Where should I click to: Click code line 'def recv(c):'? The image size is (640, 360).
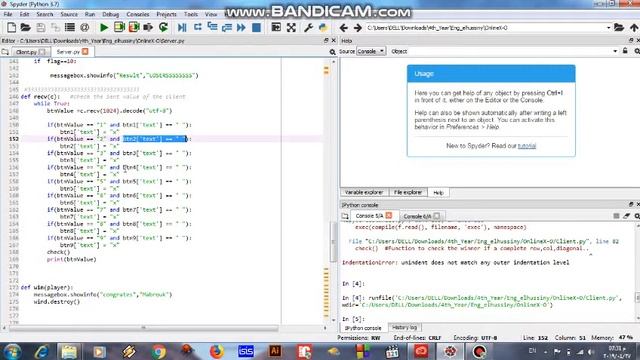coord(40,97)
